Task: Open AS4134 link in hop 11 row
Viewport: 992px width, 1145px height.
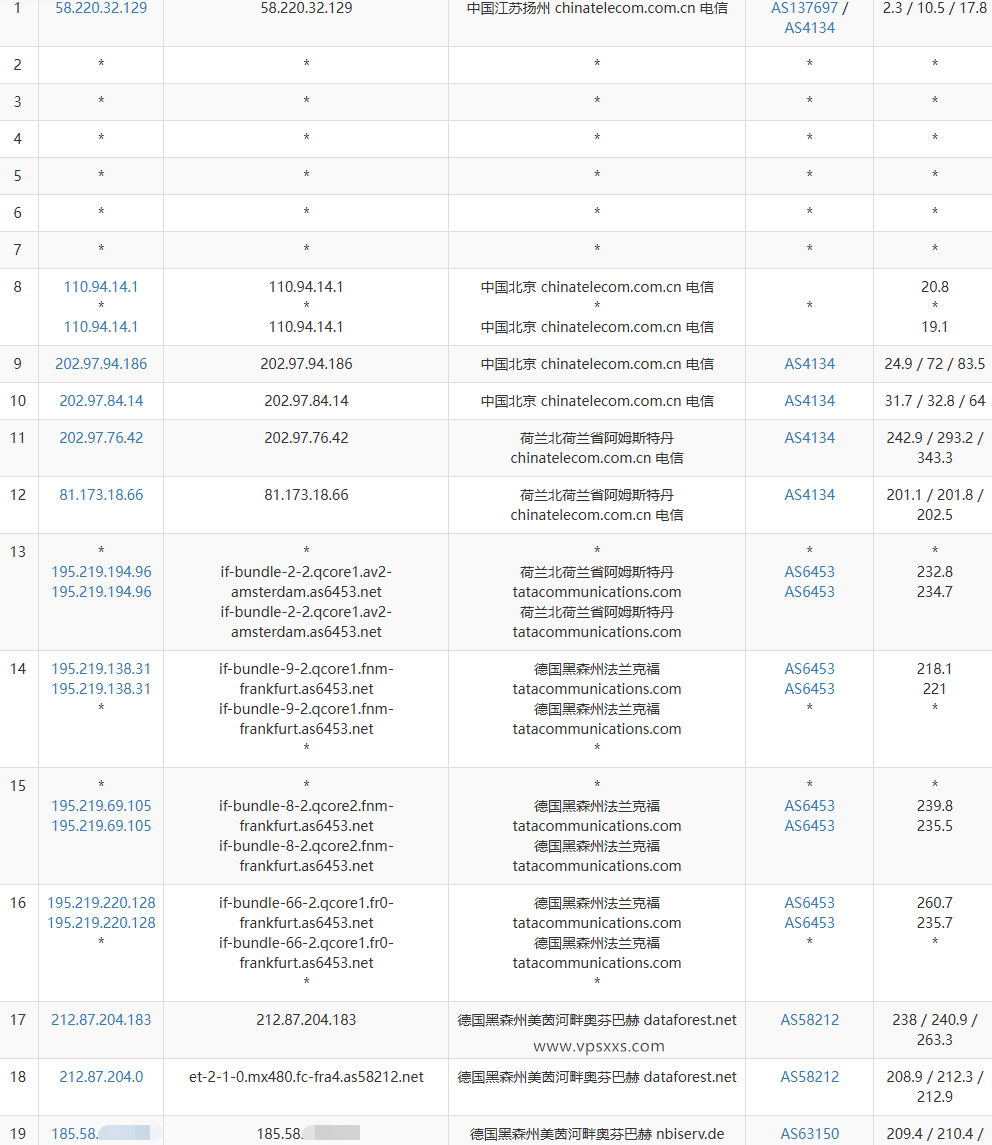Action: coord(809,438)
